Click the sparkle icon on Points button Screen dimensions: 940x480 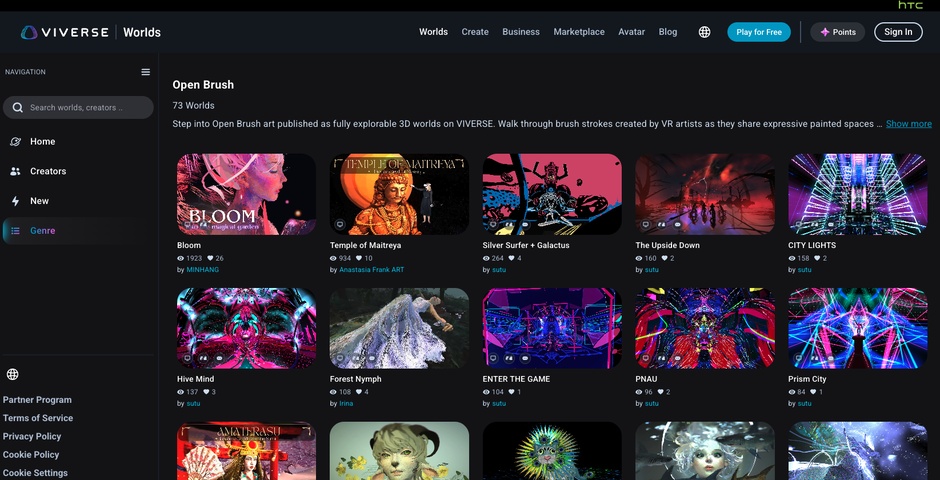824,32
